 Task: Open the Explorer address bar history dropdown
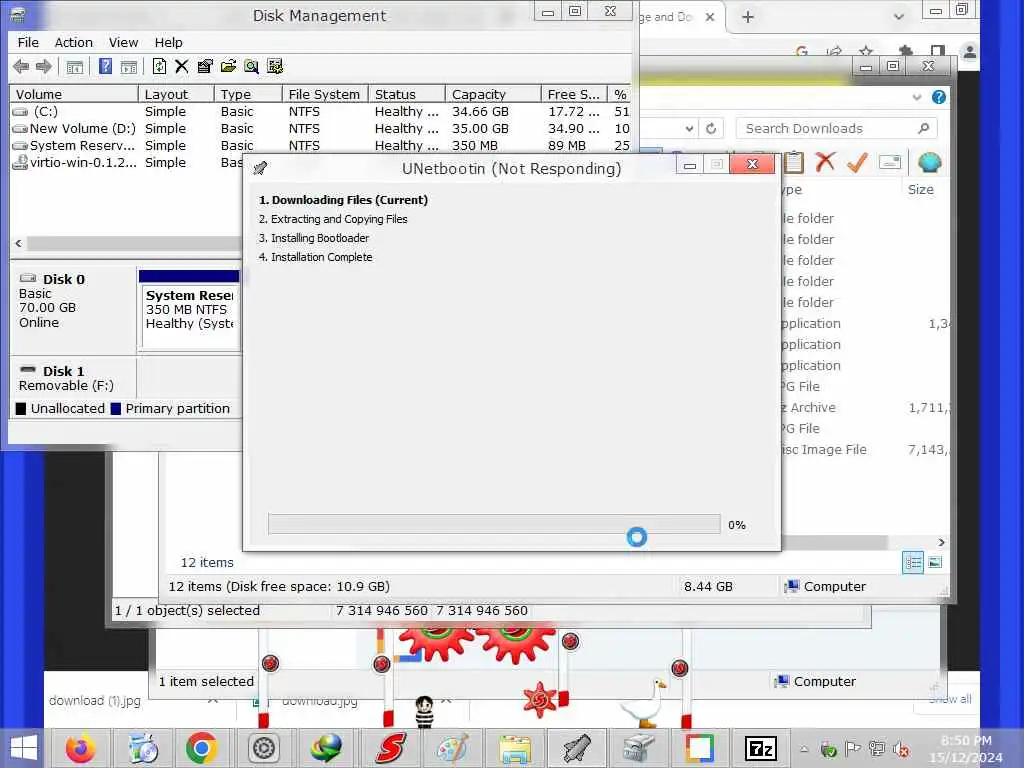pos(690,129)
